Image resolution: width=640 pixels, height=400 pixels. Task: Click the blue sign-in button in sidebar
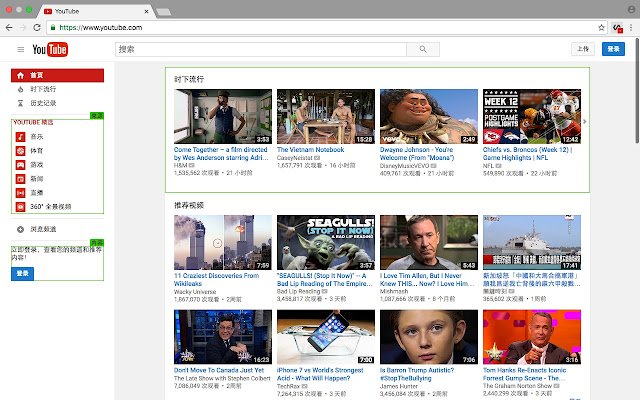point(22,273)
